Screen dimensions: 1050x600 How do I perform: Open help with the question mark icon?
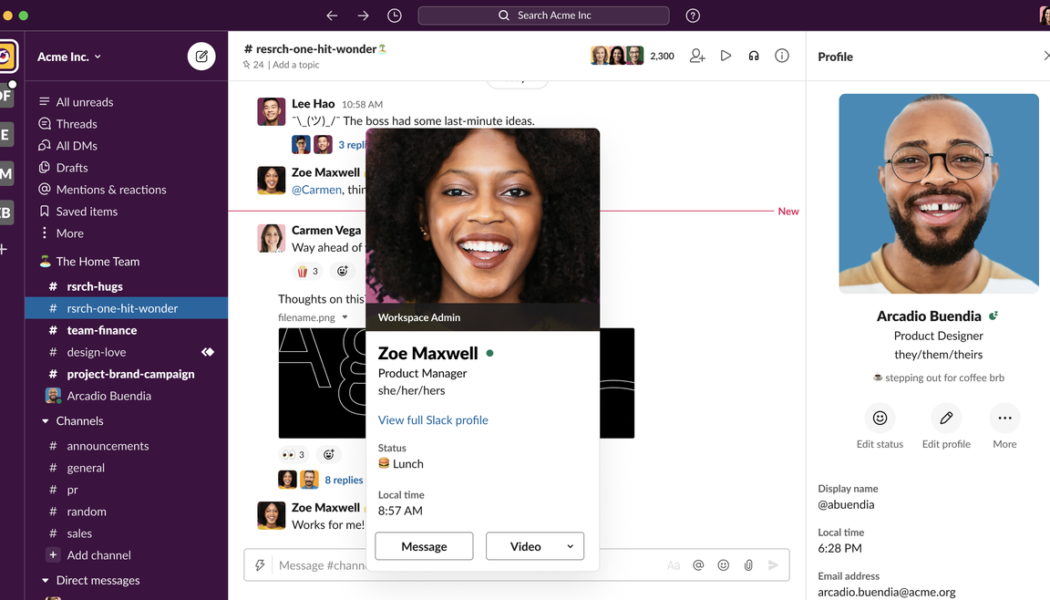(x=694, y=15)
